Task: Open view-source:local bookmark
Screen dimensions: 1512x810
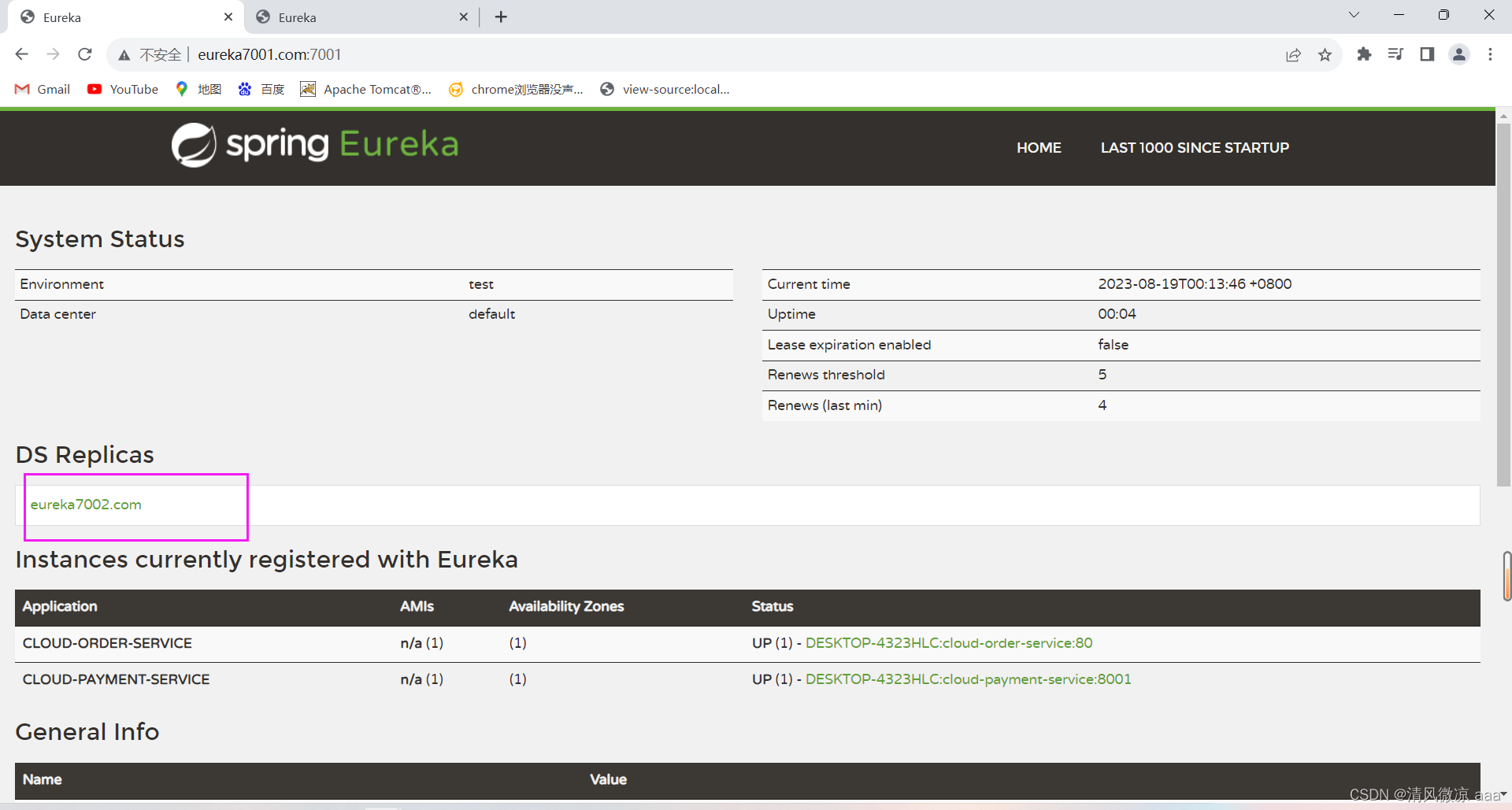Action: click(665, 89)
